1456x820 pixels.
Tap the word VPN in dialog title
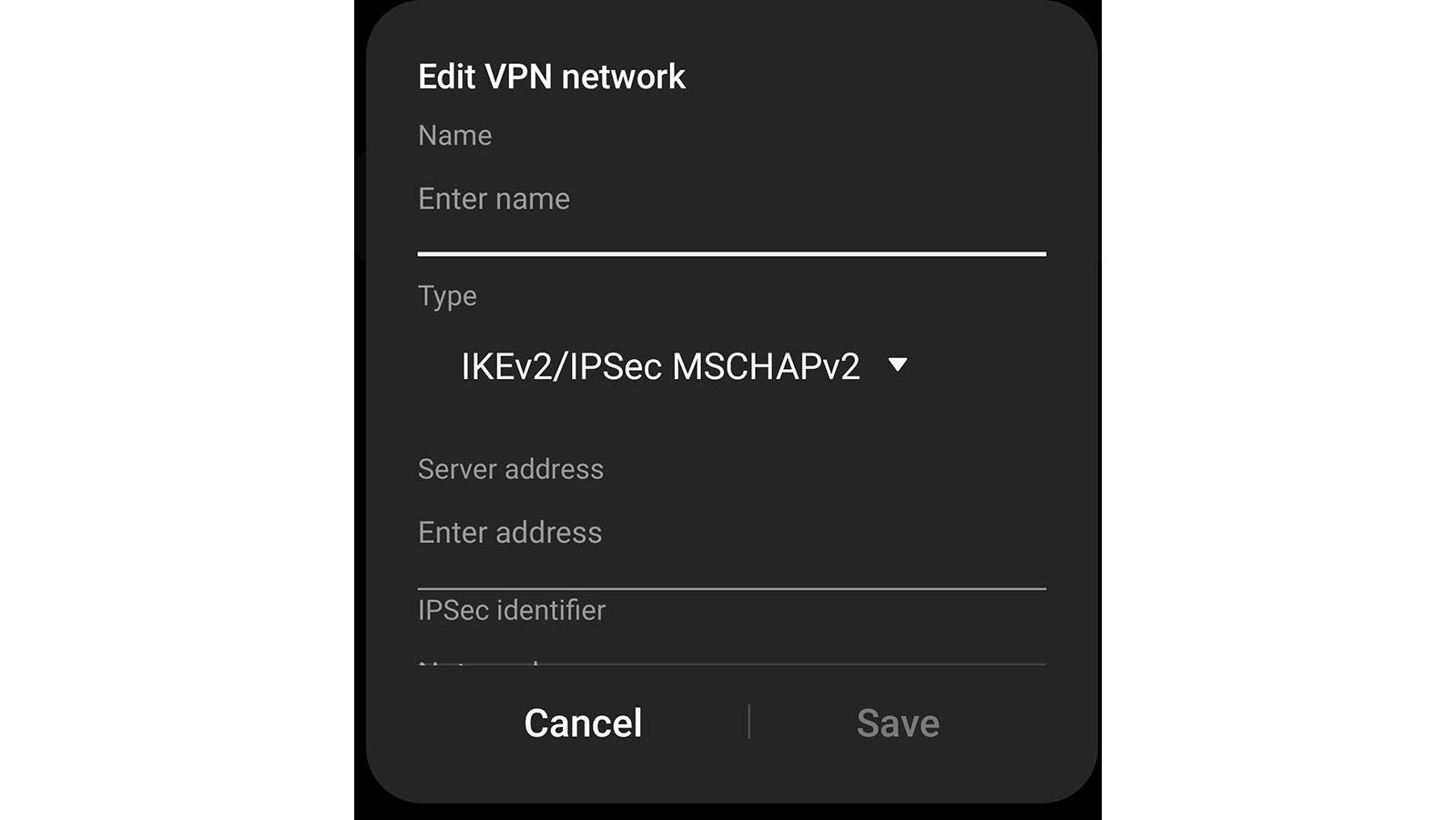click(x=519, y=77)
